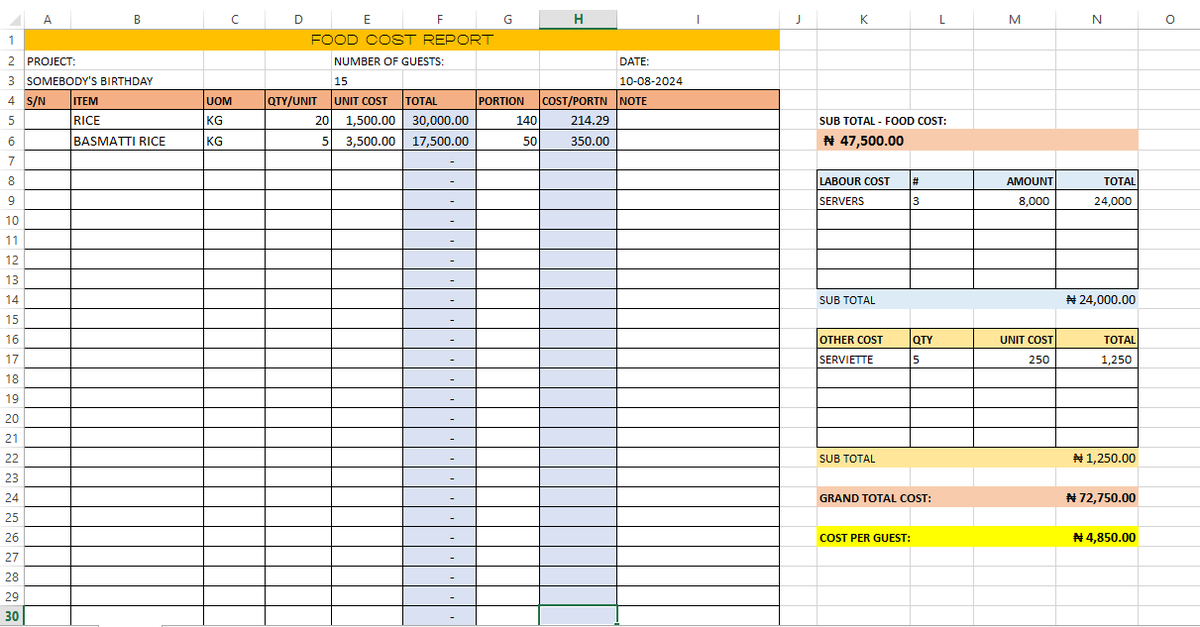
Task: Click the PORTION header cell
Action: click(x=508, y=101)
